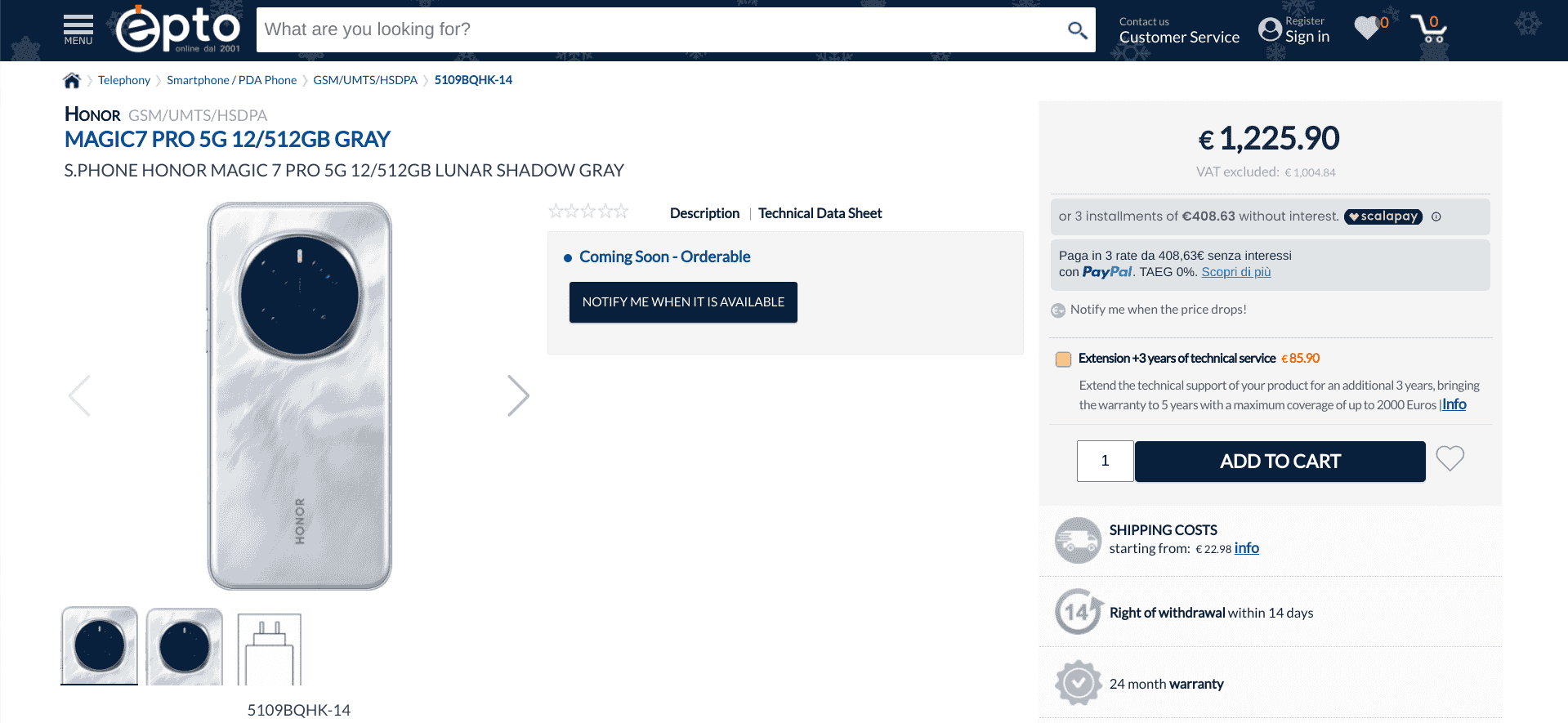Open wishlist heart icon in header
Image resolution: width=1568 pixels, height=723 pixels.
point(1367,28)
